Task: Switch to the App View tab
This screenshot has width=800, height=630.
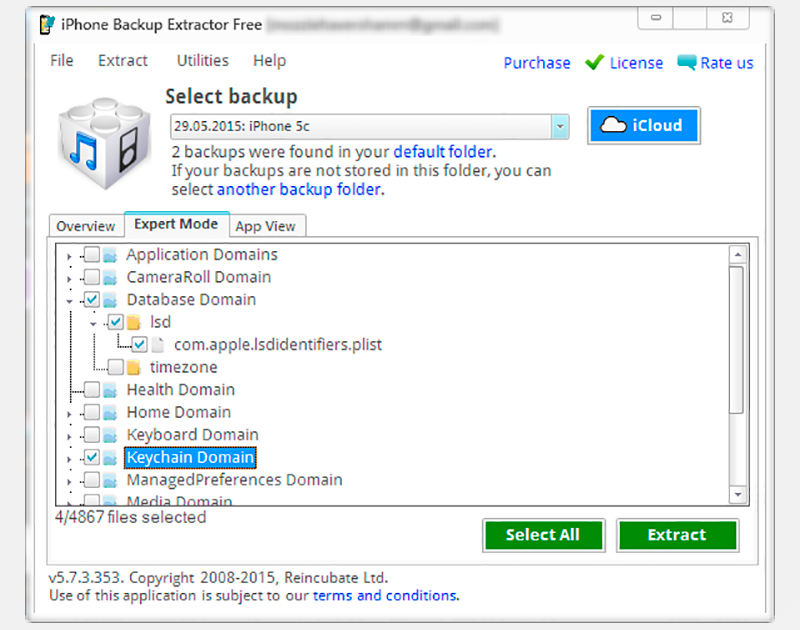Action: point(266,226)
